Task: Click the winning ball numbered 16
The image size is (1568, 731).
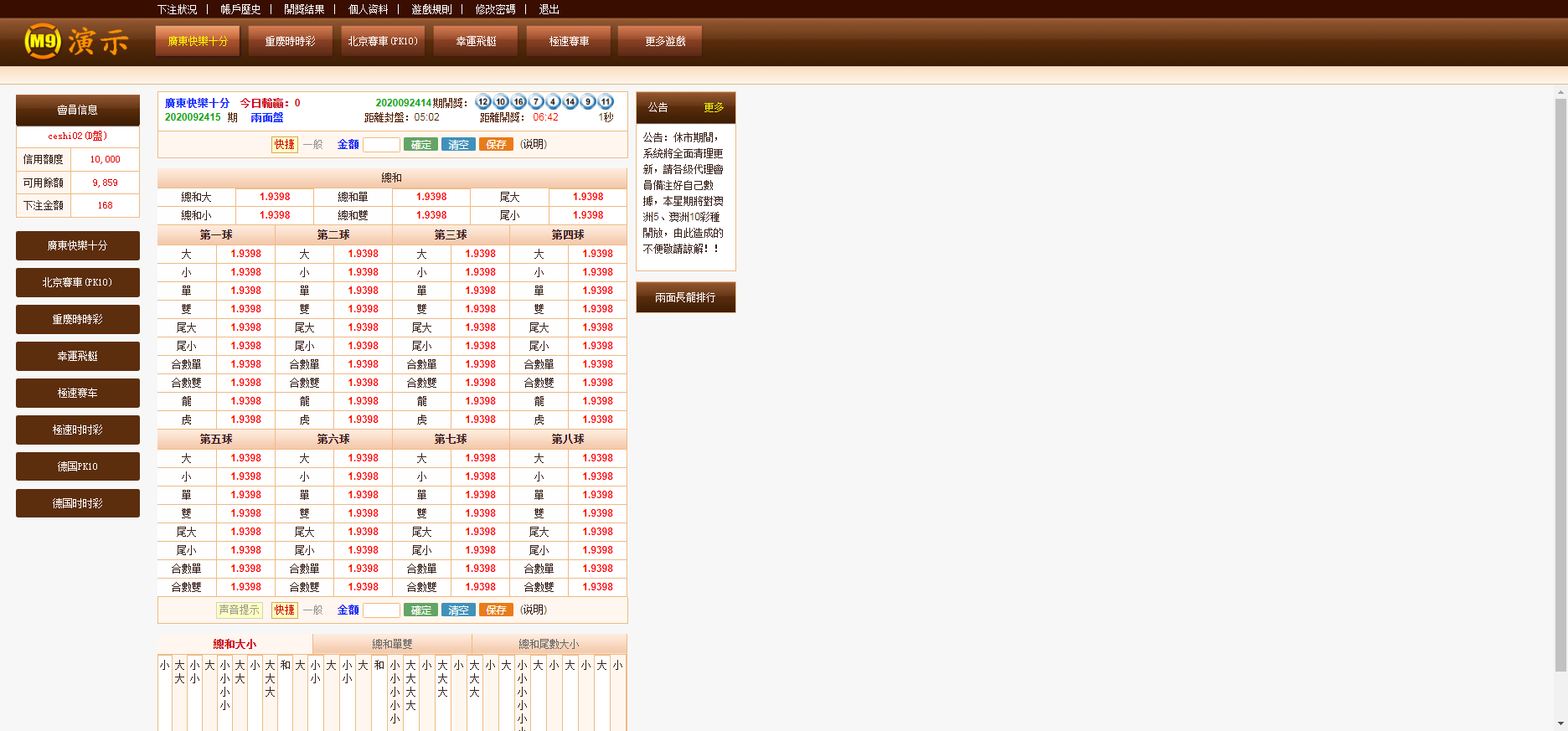Action: (518, 102)
